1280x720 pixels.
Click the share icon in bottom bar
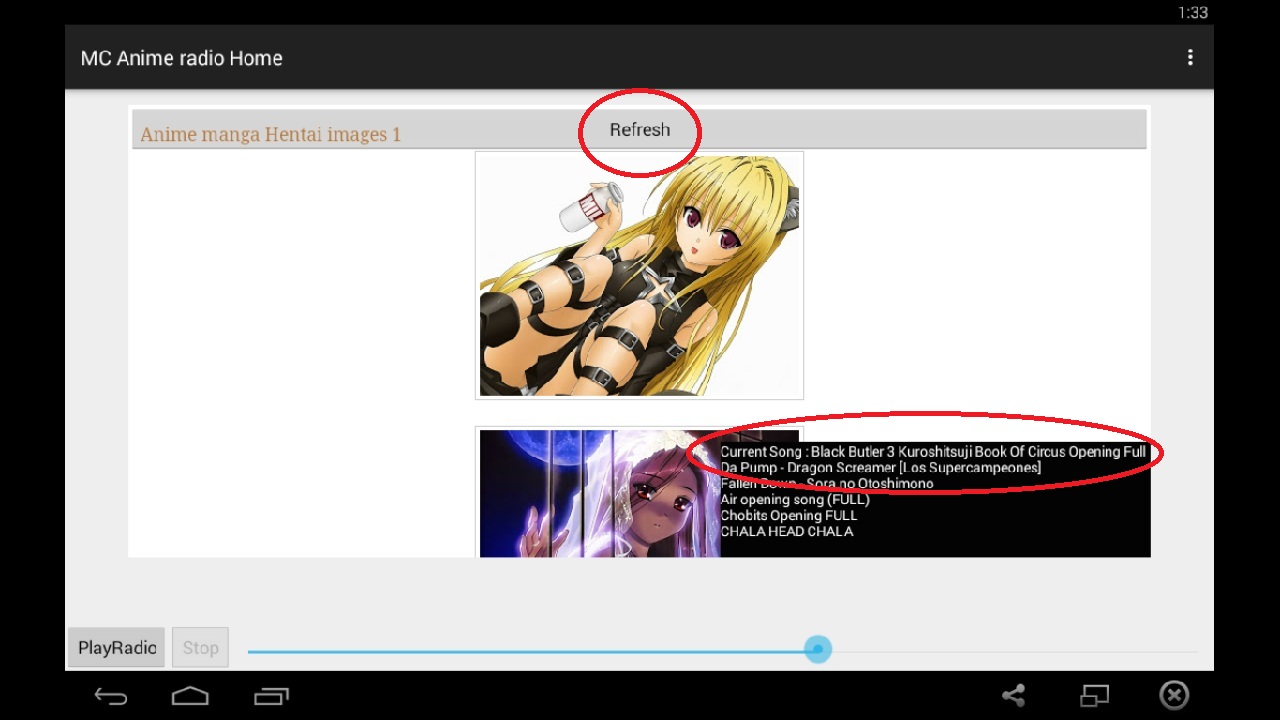coord(1013,696)
